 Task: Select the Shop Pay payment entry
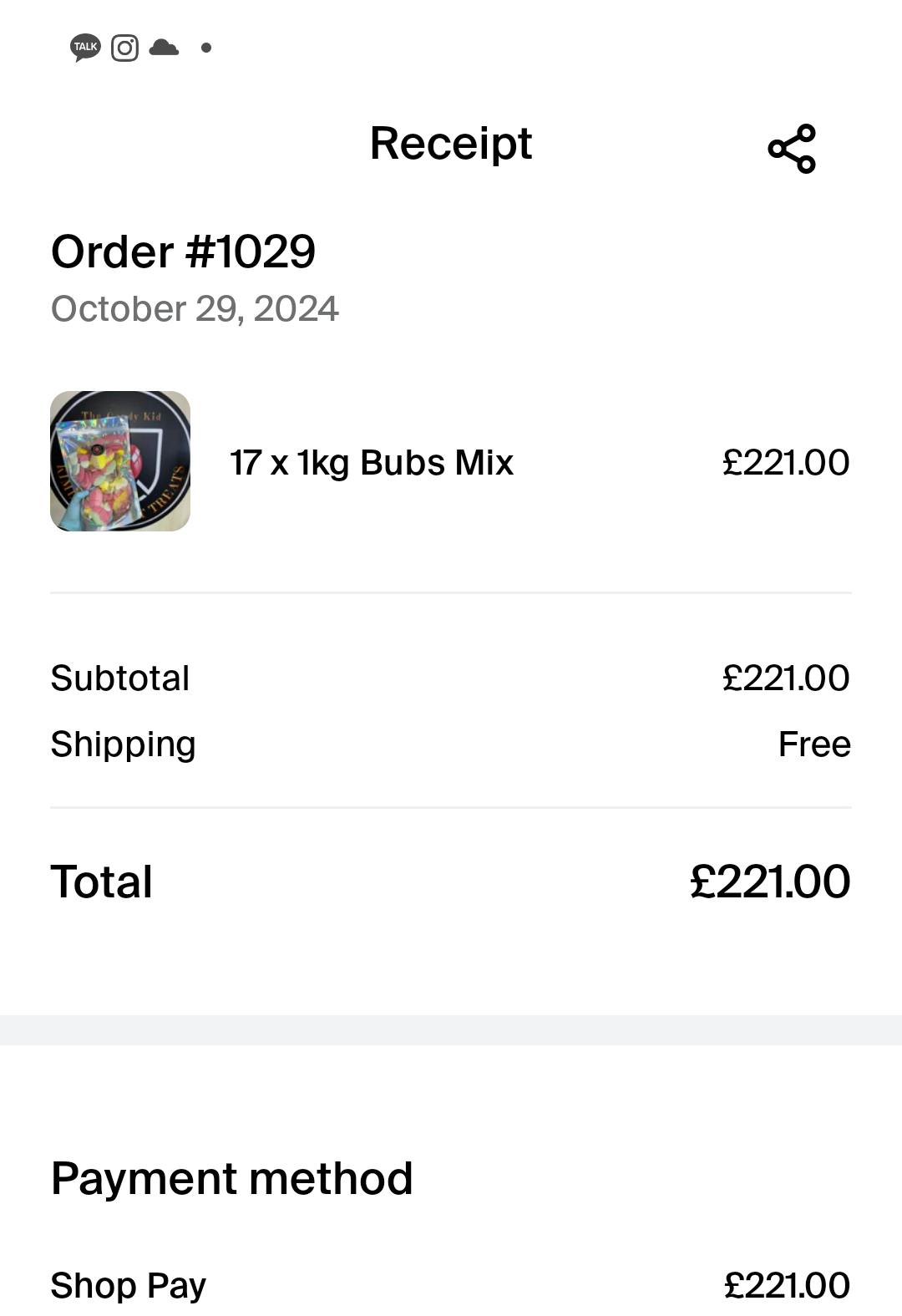(x=129, y=1285)
